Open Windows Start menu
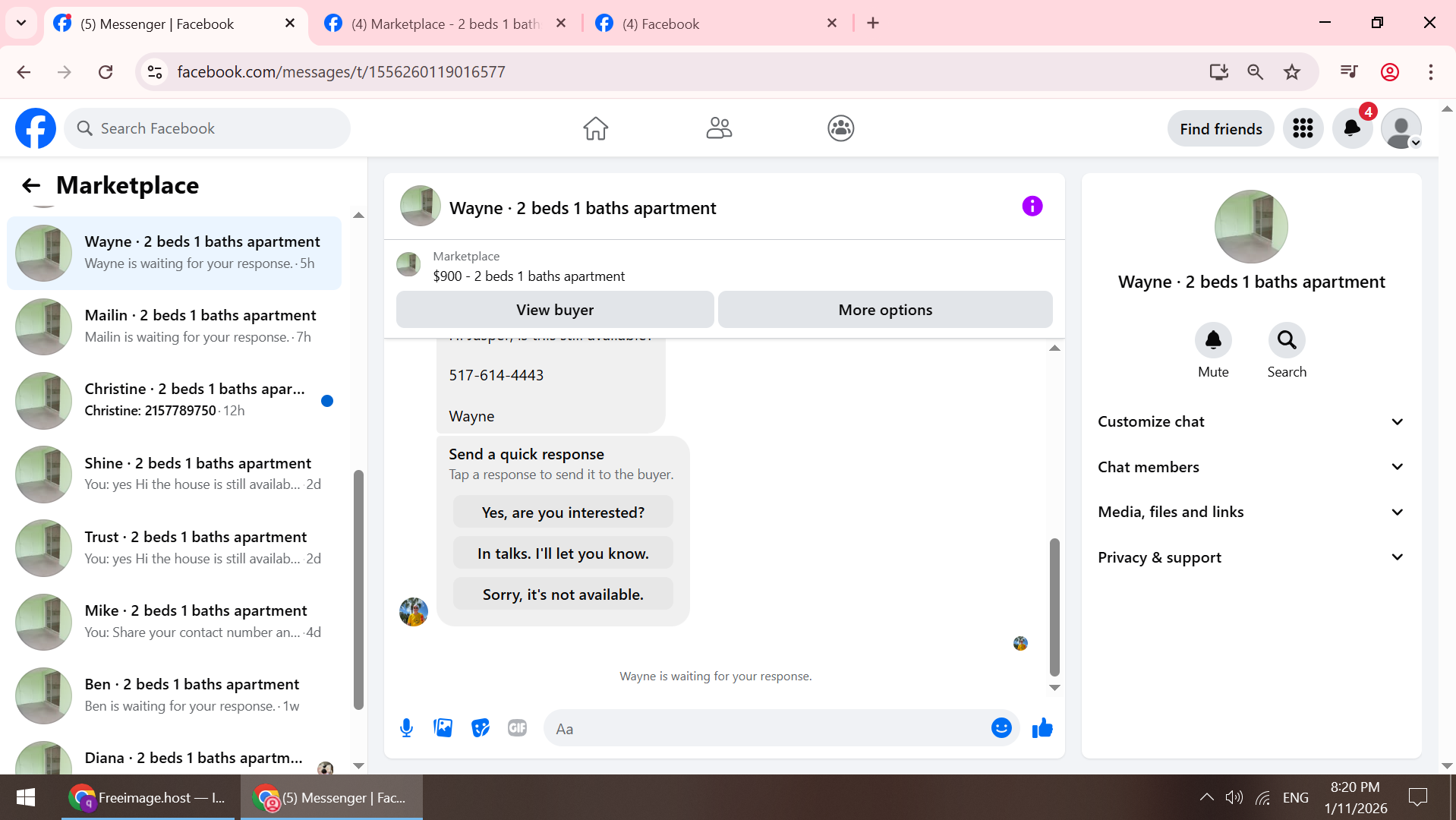The height and width of the screenshot is (820, 1456). point(26,797)
